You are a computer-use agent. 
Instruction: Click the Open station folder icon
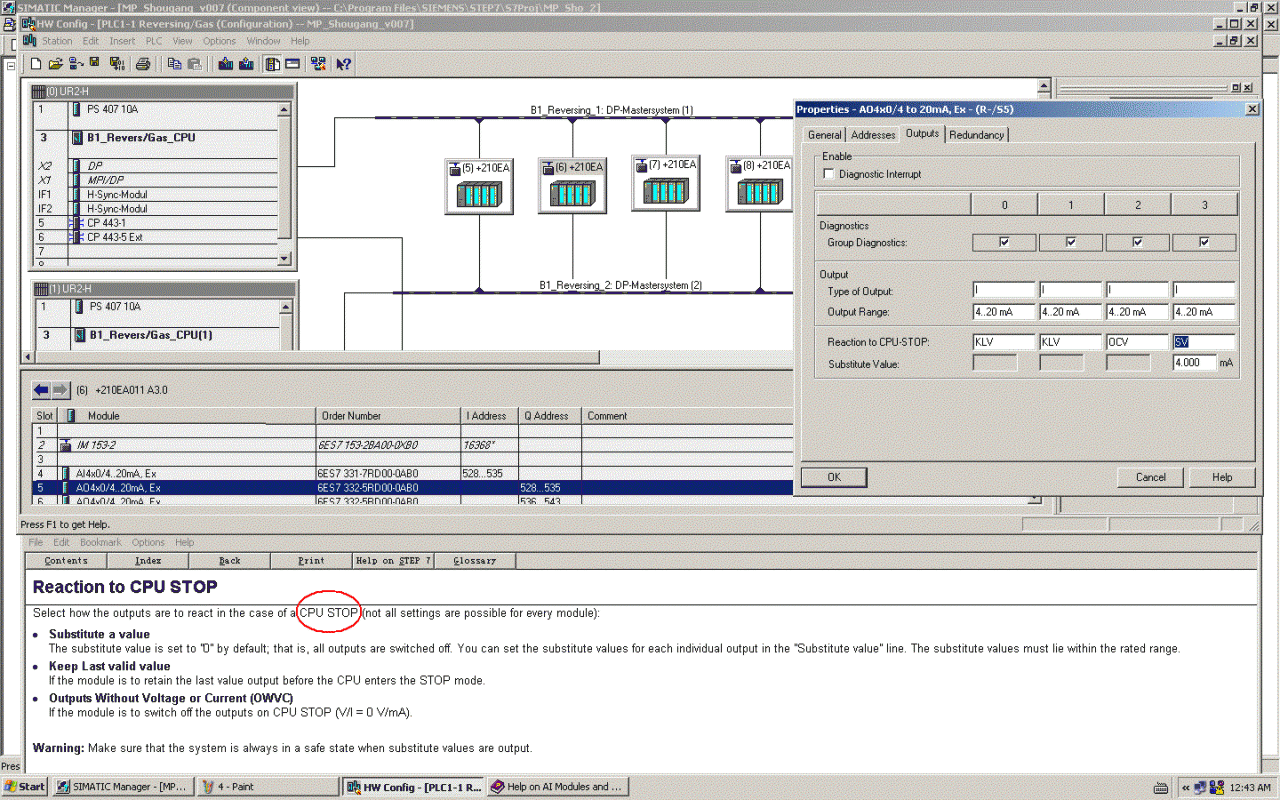click(56, 64)
